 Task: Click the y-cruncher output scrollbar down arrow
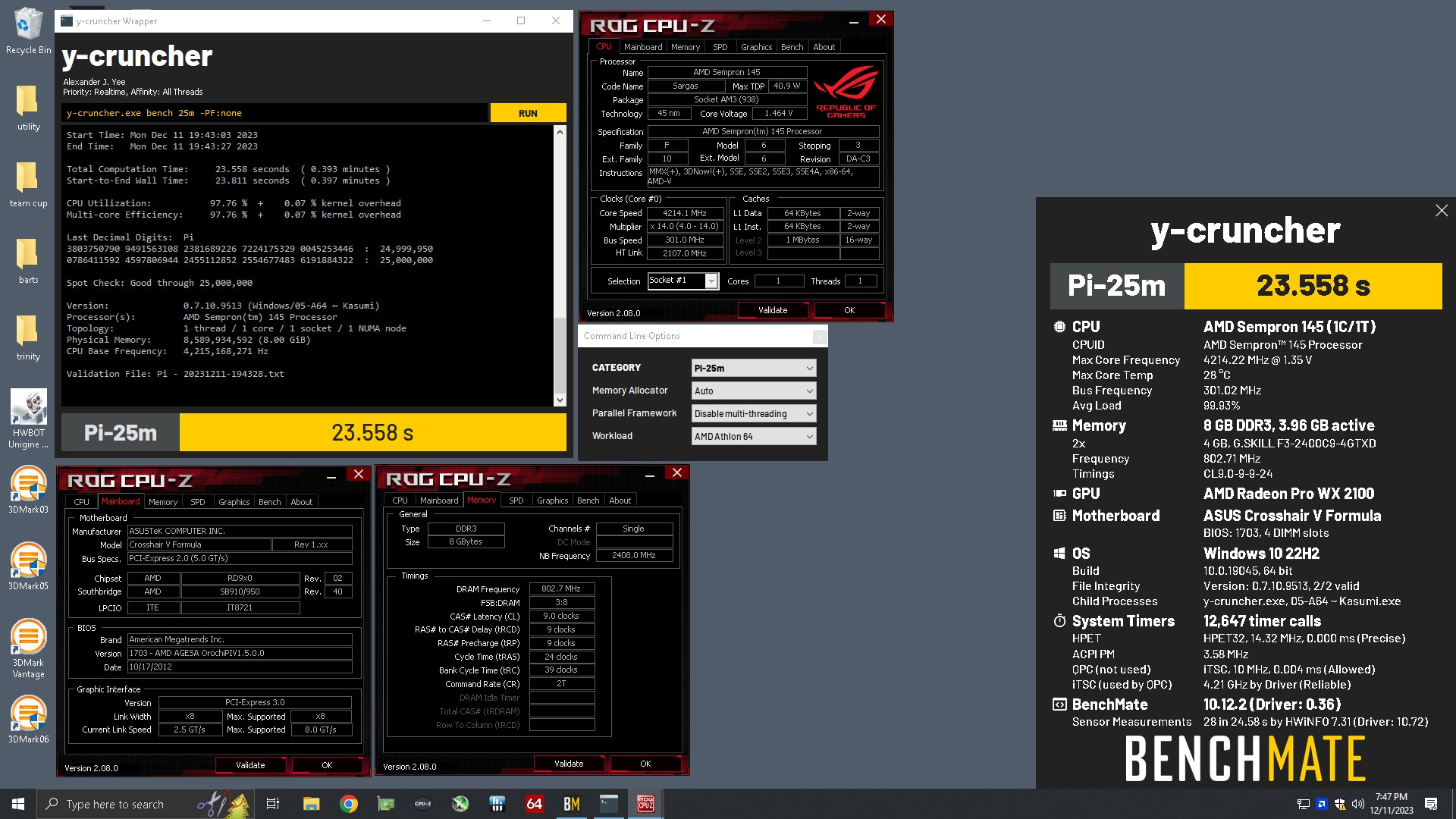(x=560, y=400)
